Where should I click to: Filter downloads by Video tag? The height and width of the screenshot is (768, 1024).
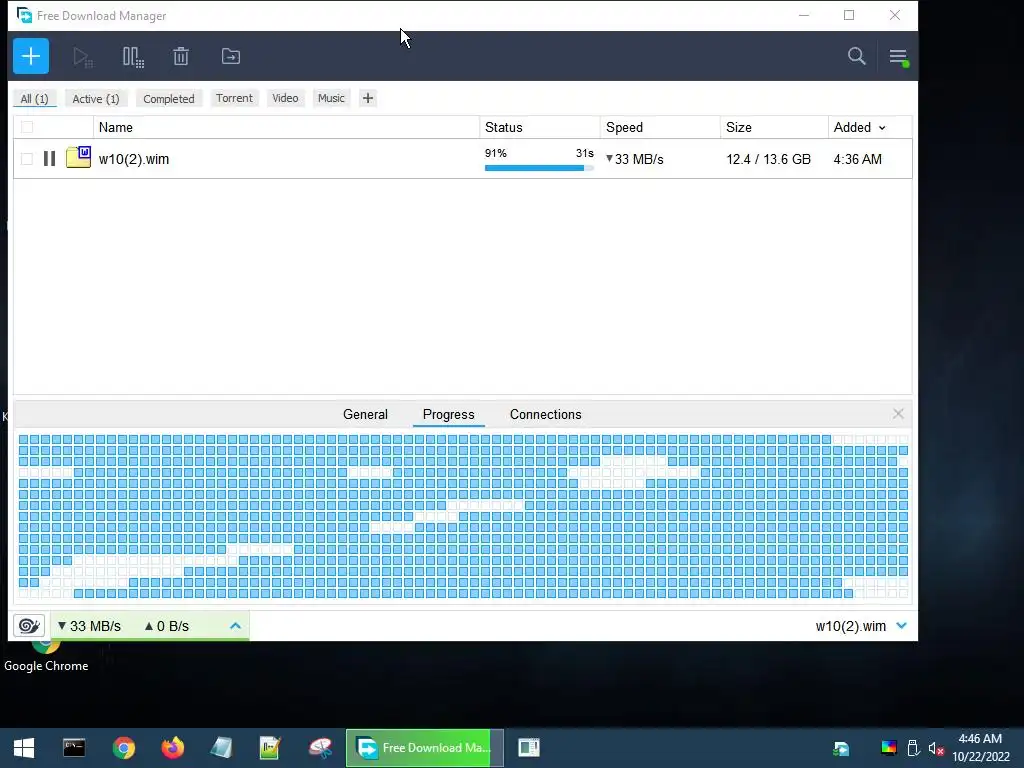pyautogui.click(x=285, y=98)
